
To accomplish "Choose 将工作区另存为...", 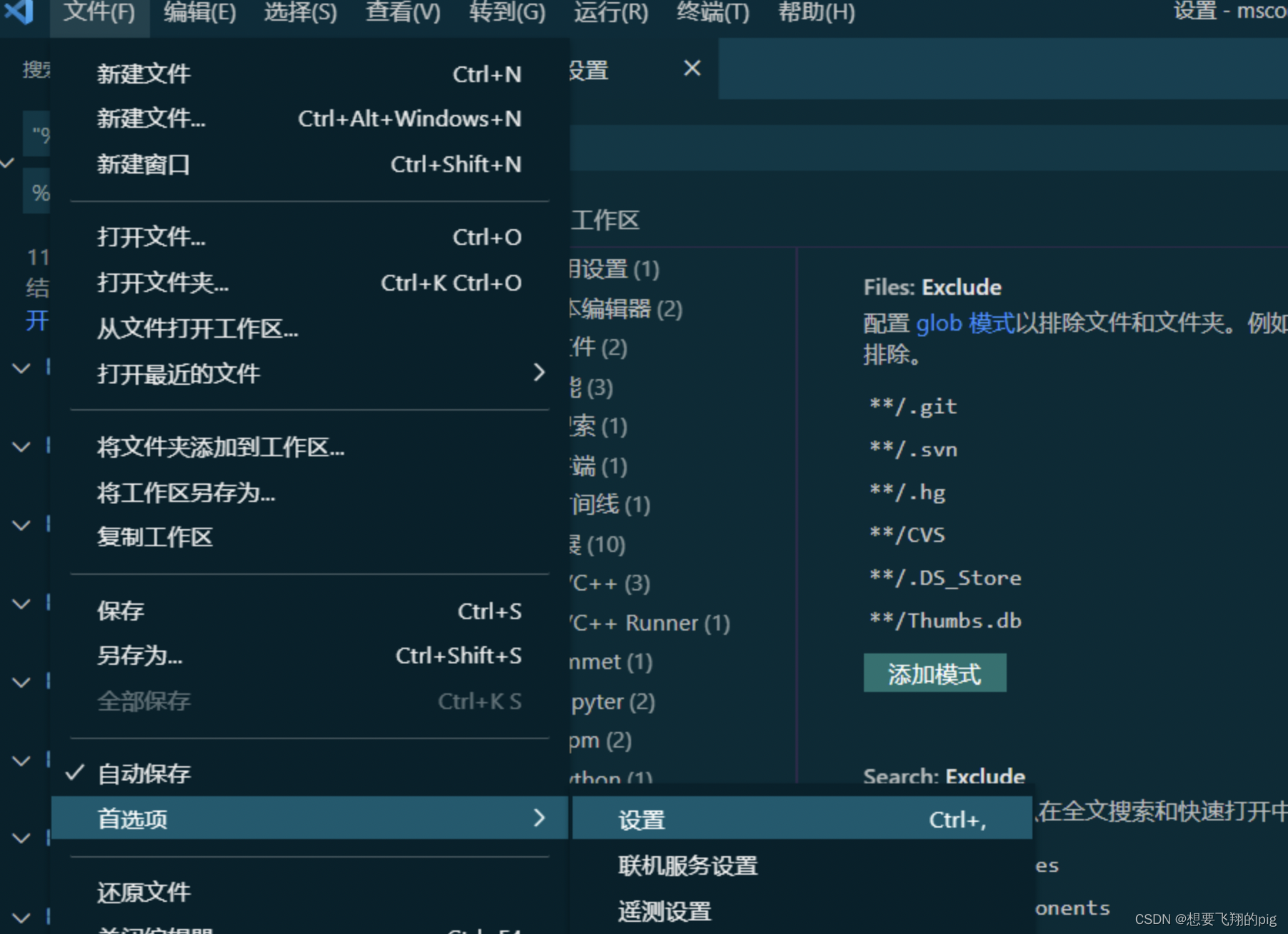I will click(x=309, y=493).
